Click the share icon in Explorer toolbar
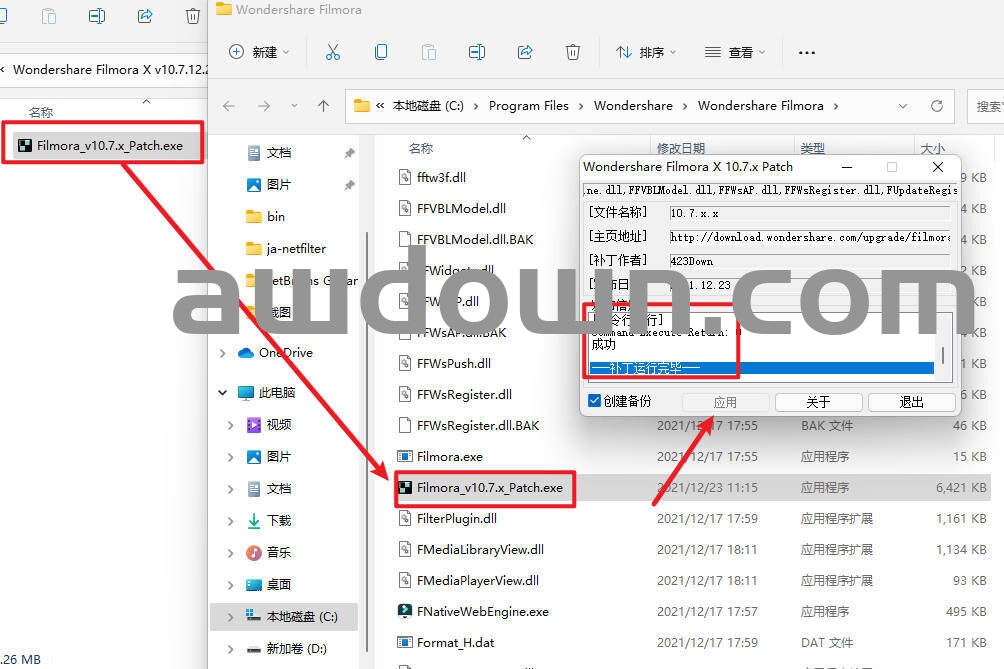 (525, 52)
